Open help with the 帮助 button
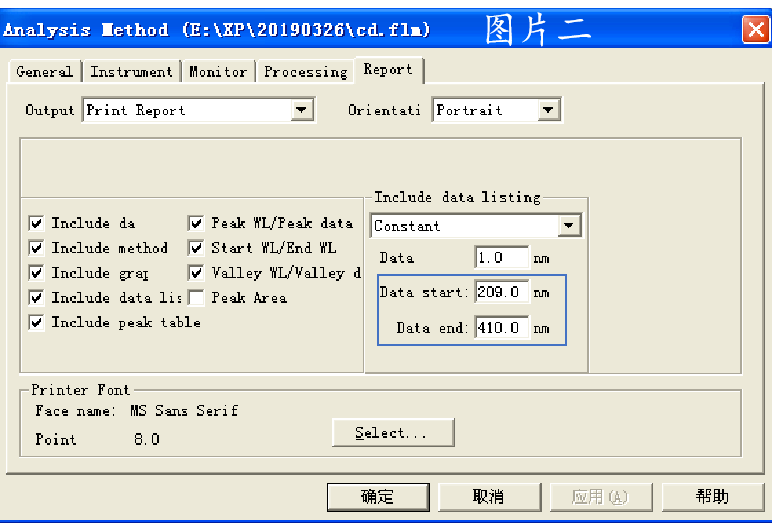 click(712, 497)
